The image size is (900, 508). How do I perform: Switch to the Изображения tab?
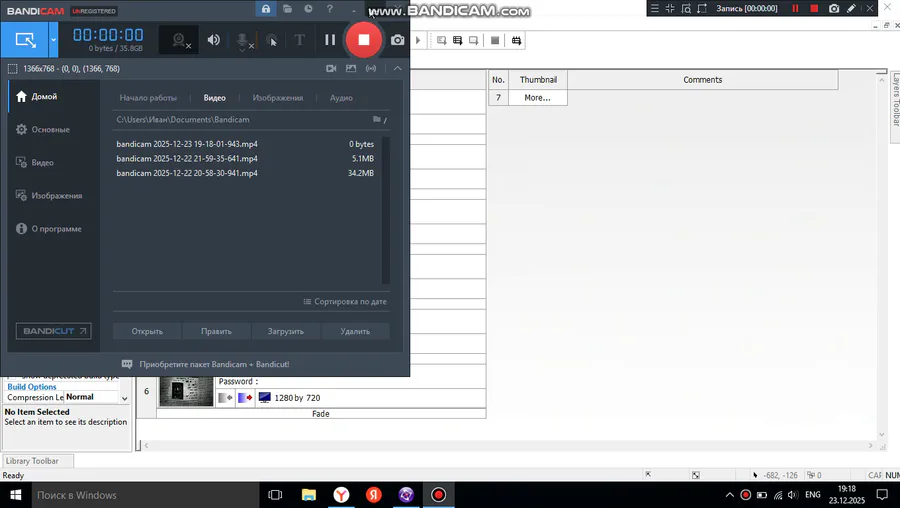coord(278,98)
